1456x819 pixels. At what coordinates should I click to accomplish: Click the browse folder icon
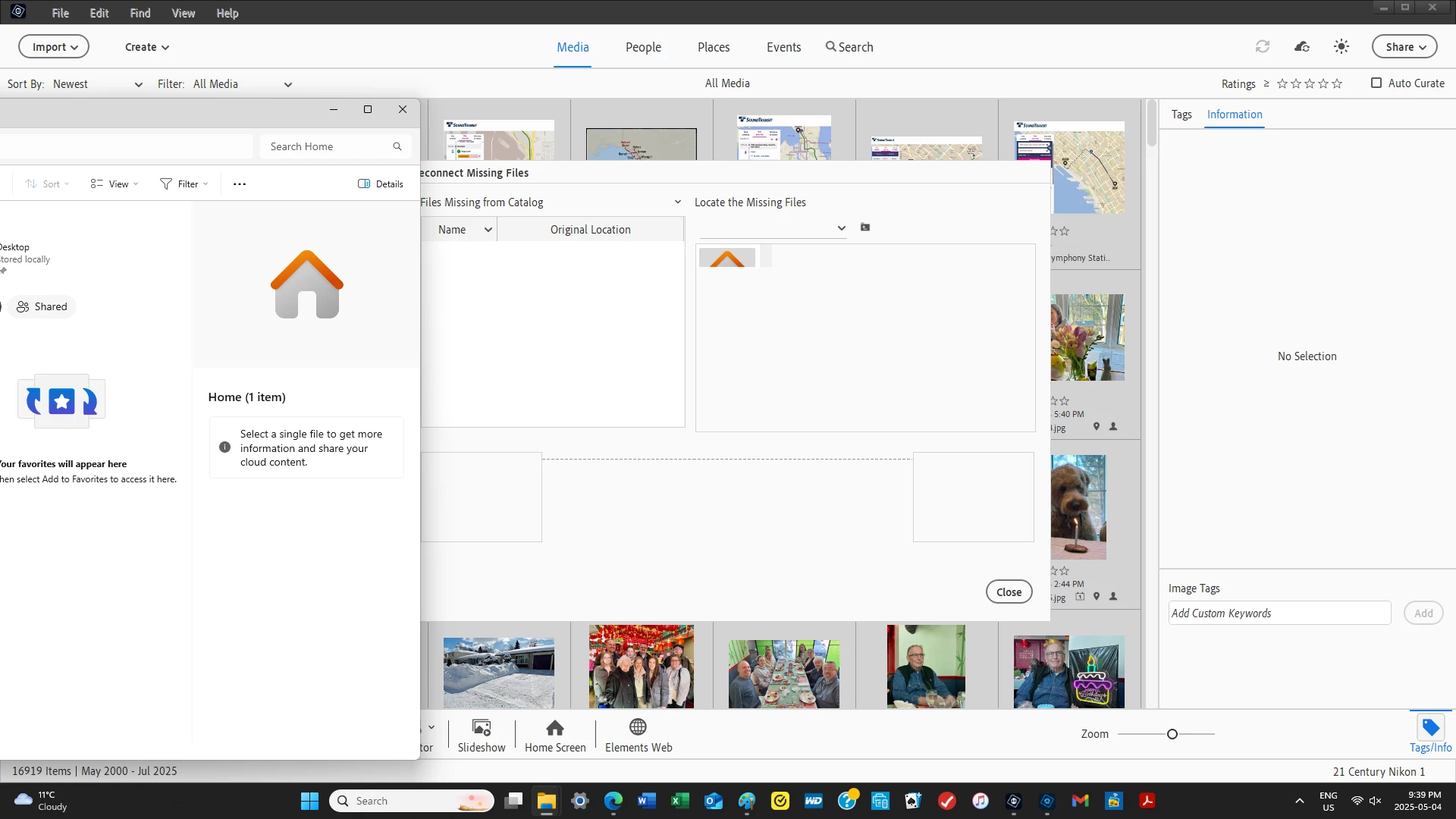pos(865,227)
